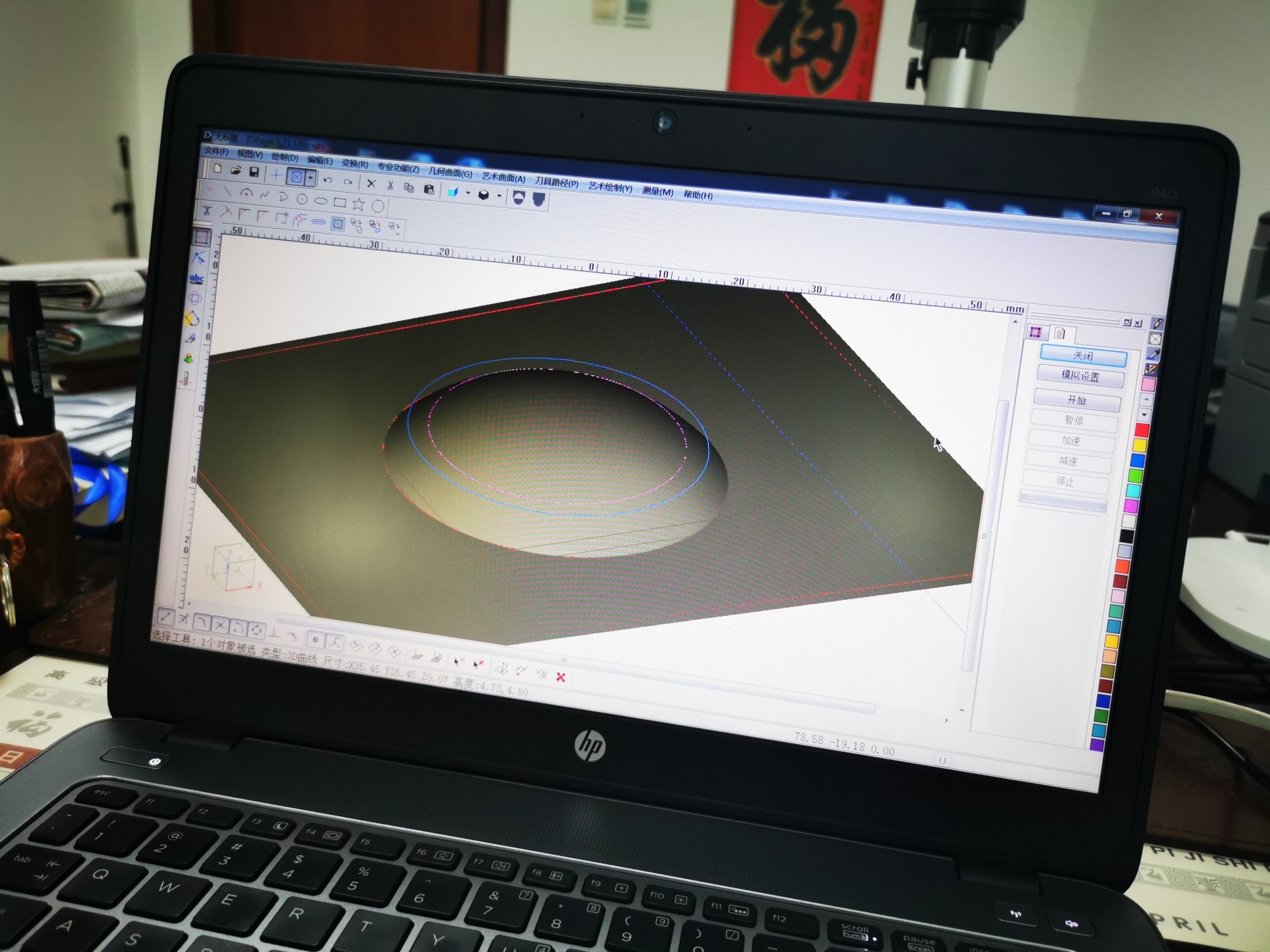Click the Delete X icon in toolbar
The height and width of the screenshot is (952, 1270).
[x=371, y=184]
